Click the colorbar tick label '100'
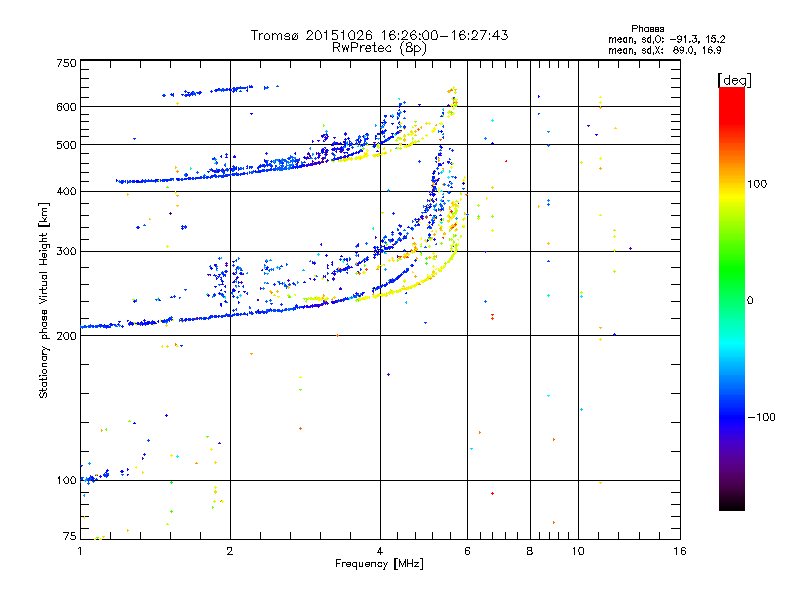Screen dimensions: 800x600 (757, 184)
